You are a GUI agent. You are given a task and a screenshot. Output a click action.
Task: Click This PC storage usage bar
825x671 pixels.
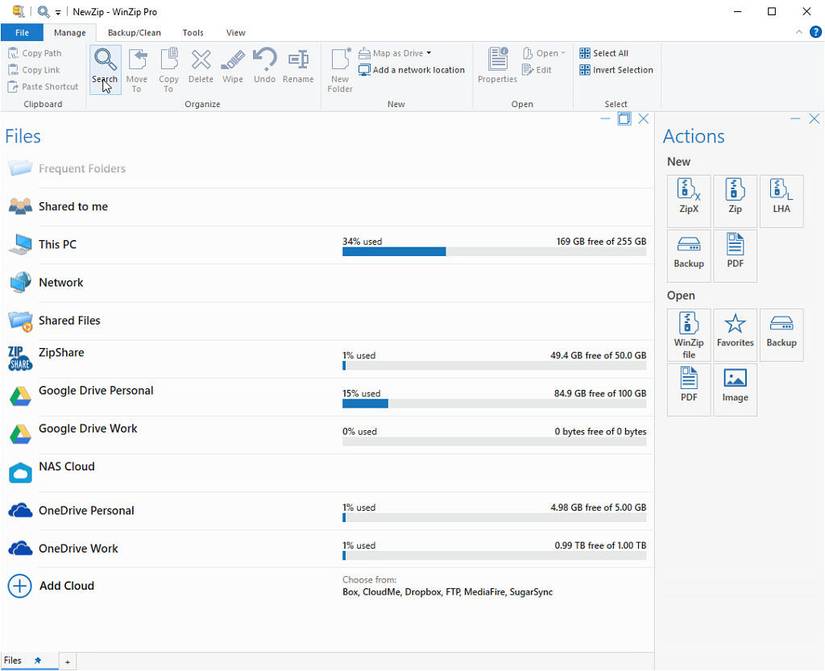(494, 252)
